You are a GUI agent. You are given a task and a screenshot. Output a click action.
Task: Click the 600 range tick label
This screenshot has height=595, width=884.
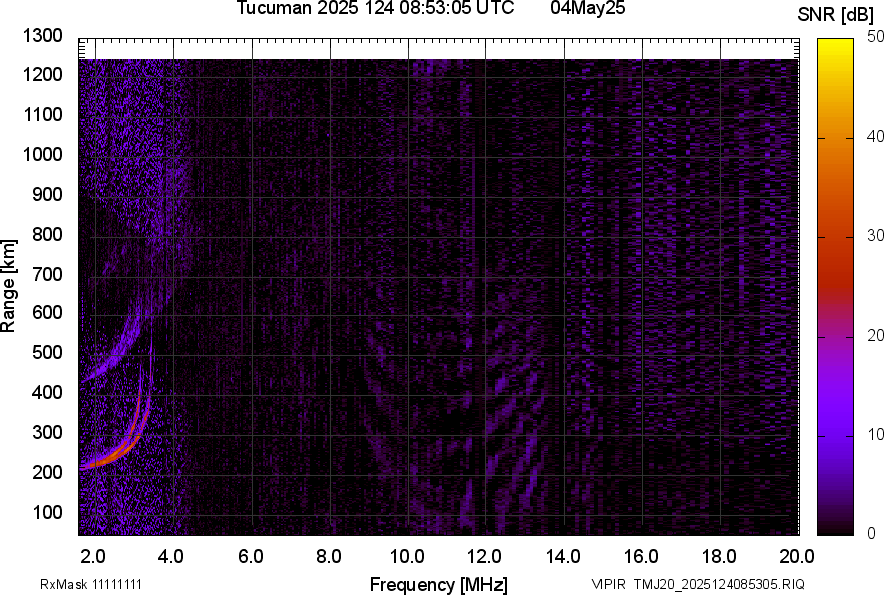click(x=47, y=312)
